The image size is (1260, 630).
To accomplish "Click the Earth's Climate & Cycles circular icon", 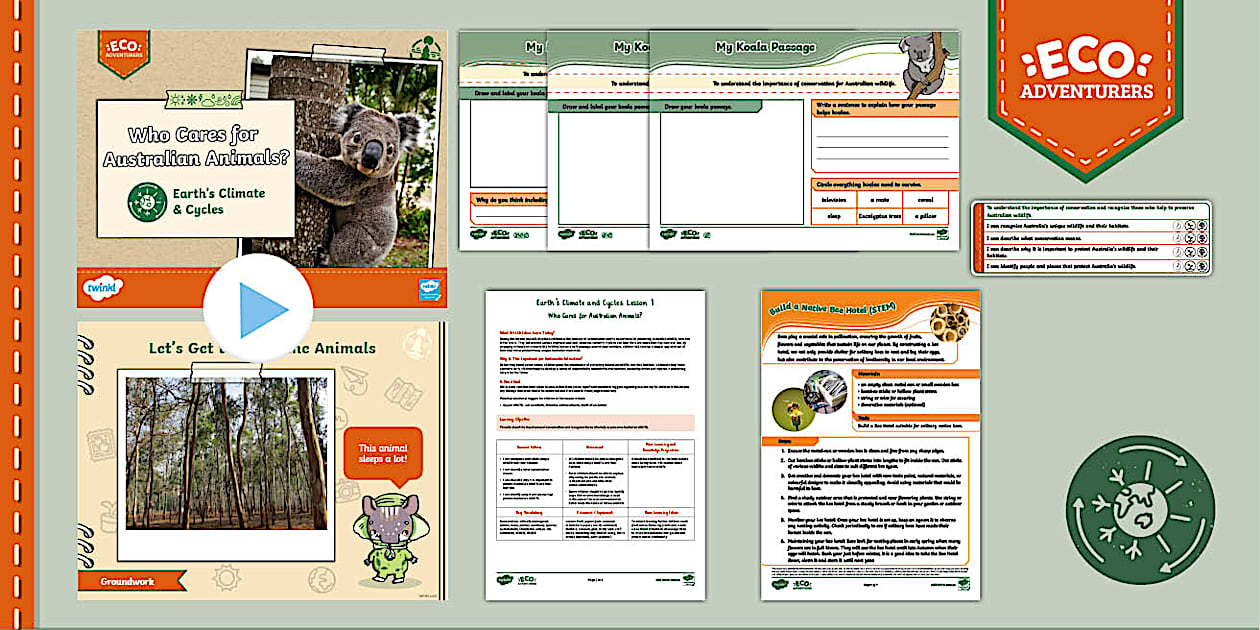I will 146,202.
